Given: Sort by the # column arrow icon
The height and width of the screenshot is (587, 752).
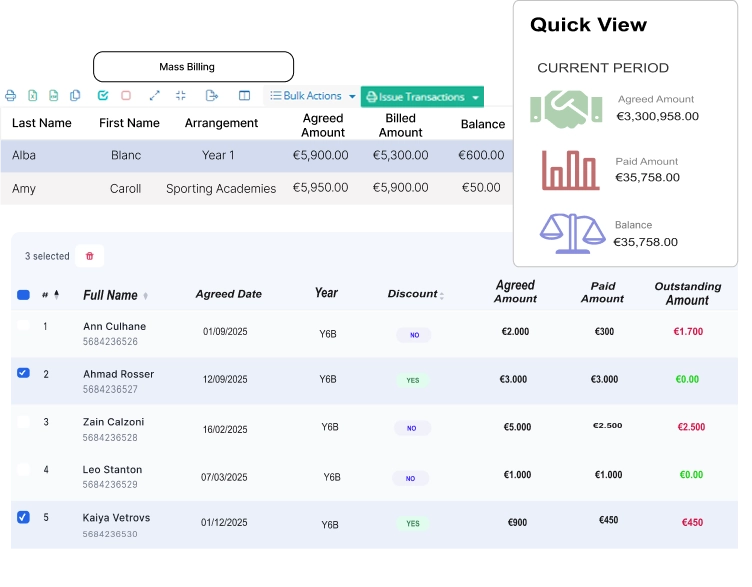Looking at the screenshot, I should (x=57, y=294).
